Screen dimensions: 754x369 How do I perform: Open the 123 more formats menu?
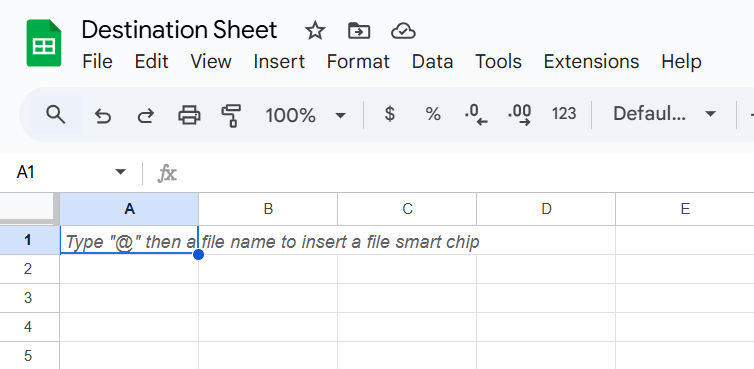[564, 114]
